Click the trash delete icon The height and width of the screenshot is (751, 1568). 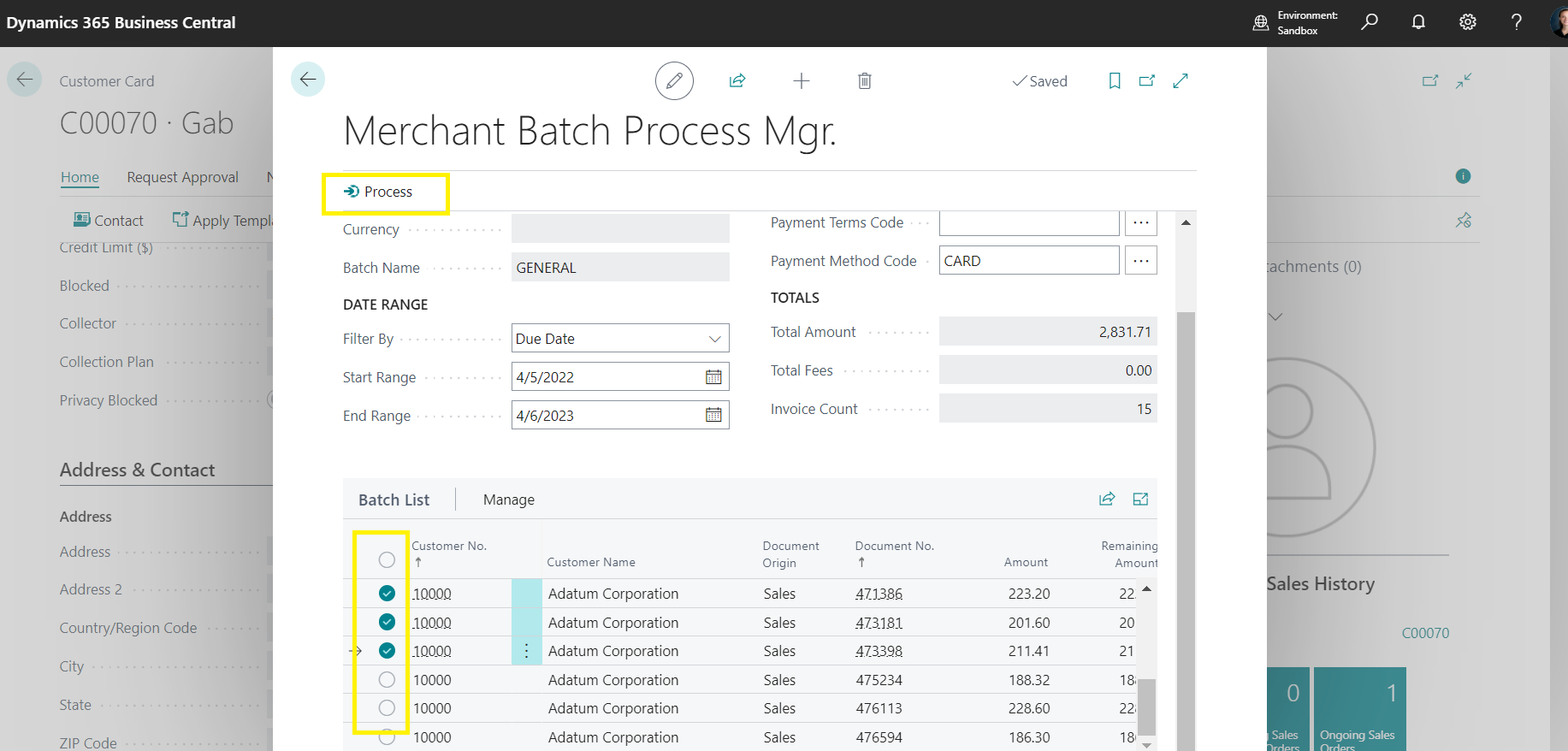pos(865,81)
